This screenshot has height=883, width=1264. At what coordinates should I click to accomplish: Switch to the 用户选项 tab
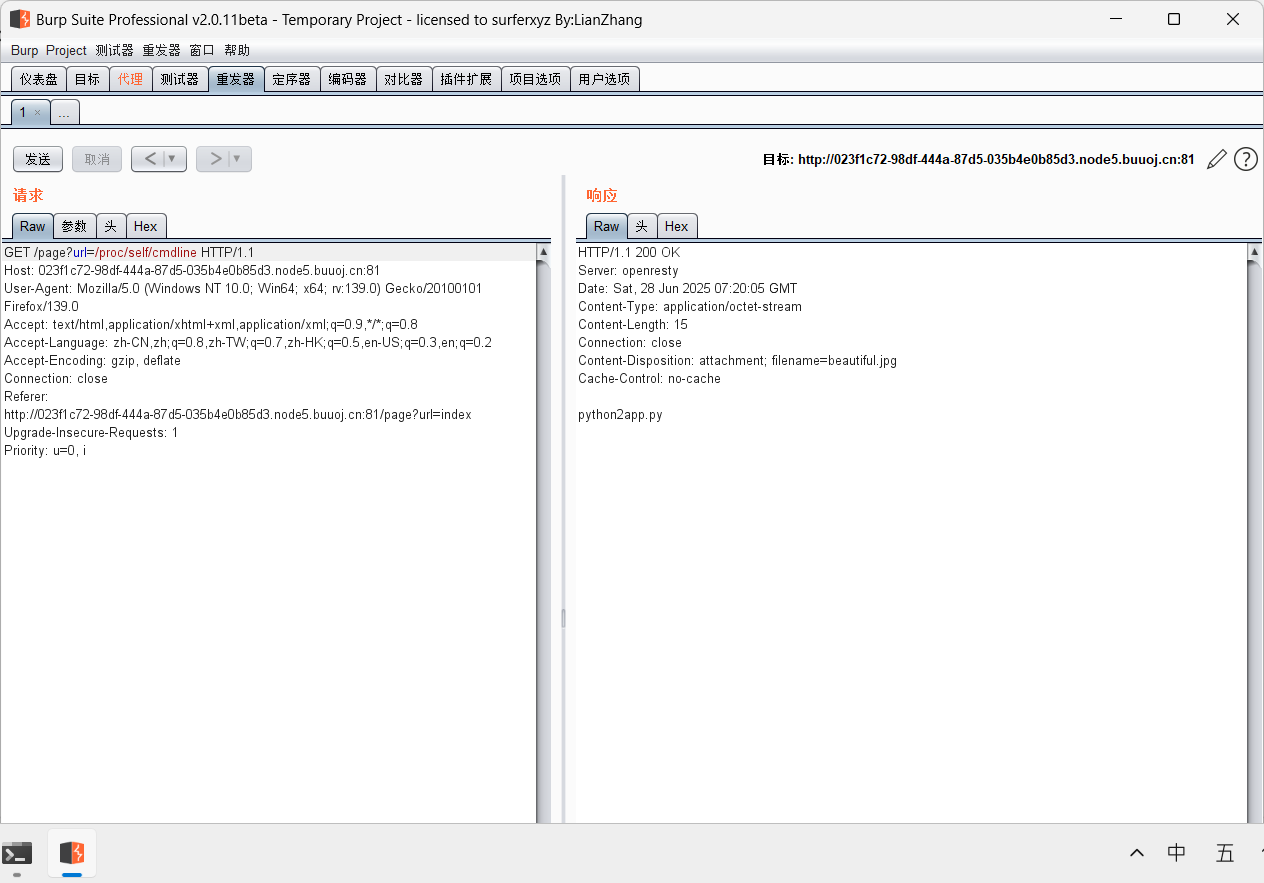[604, 79]
